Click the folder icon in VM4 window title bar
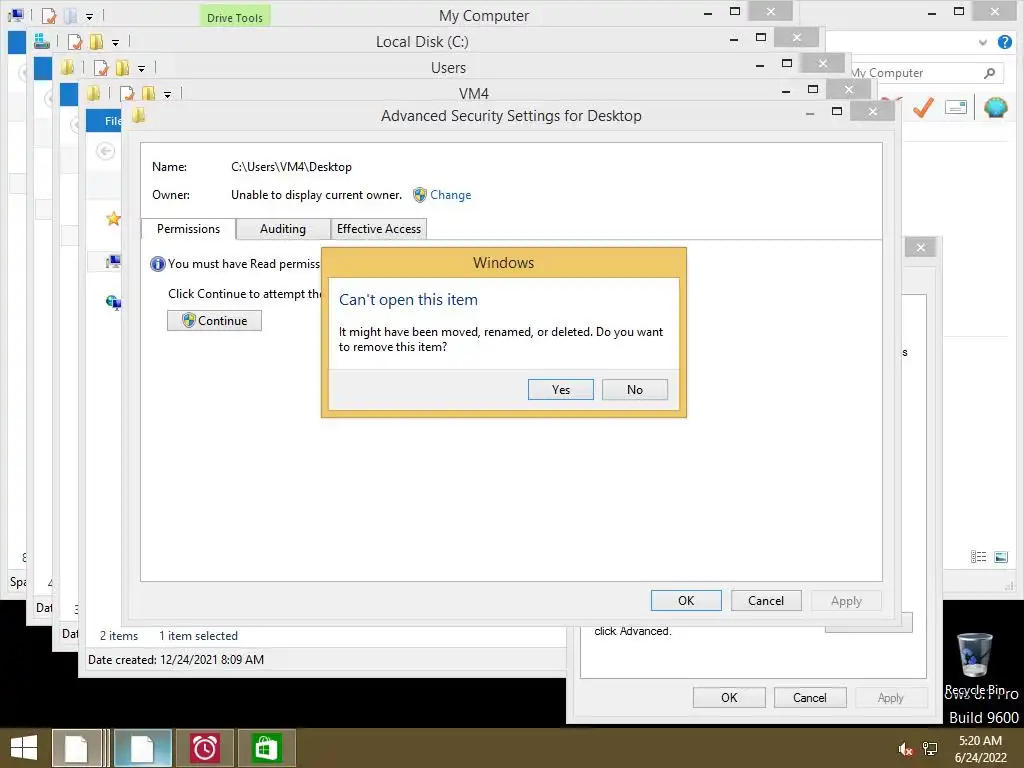The image size is (1024, 768). pos(93,93)
